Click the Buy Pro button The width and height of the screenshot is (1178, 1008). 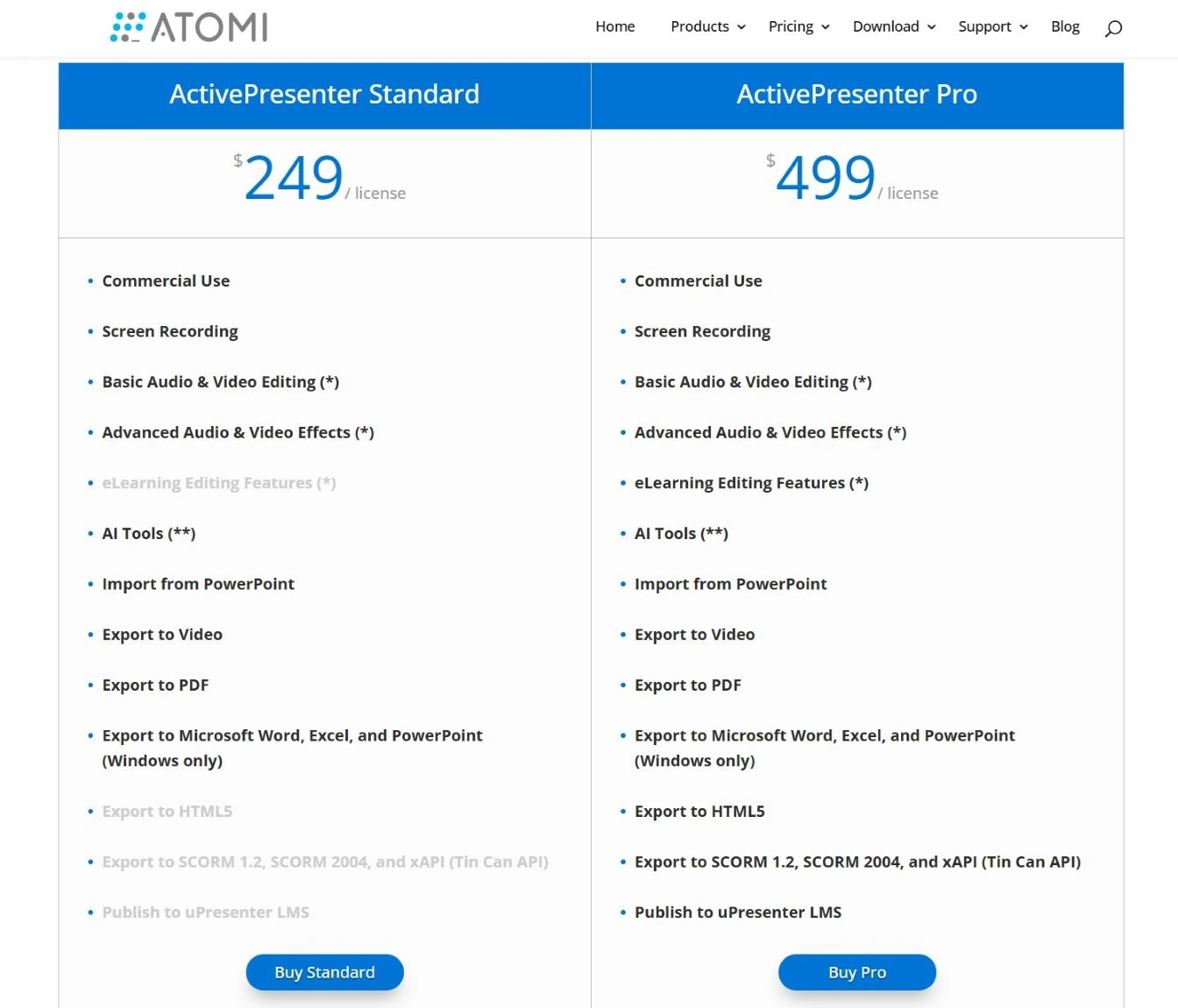coord(856,971)
